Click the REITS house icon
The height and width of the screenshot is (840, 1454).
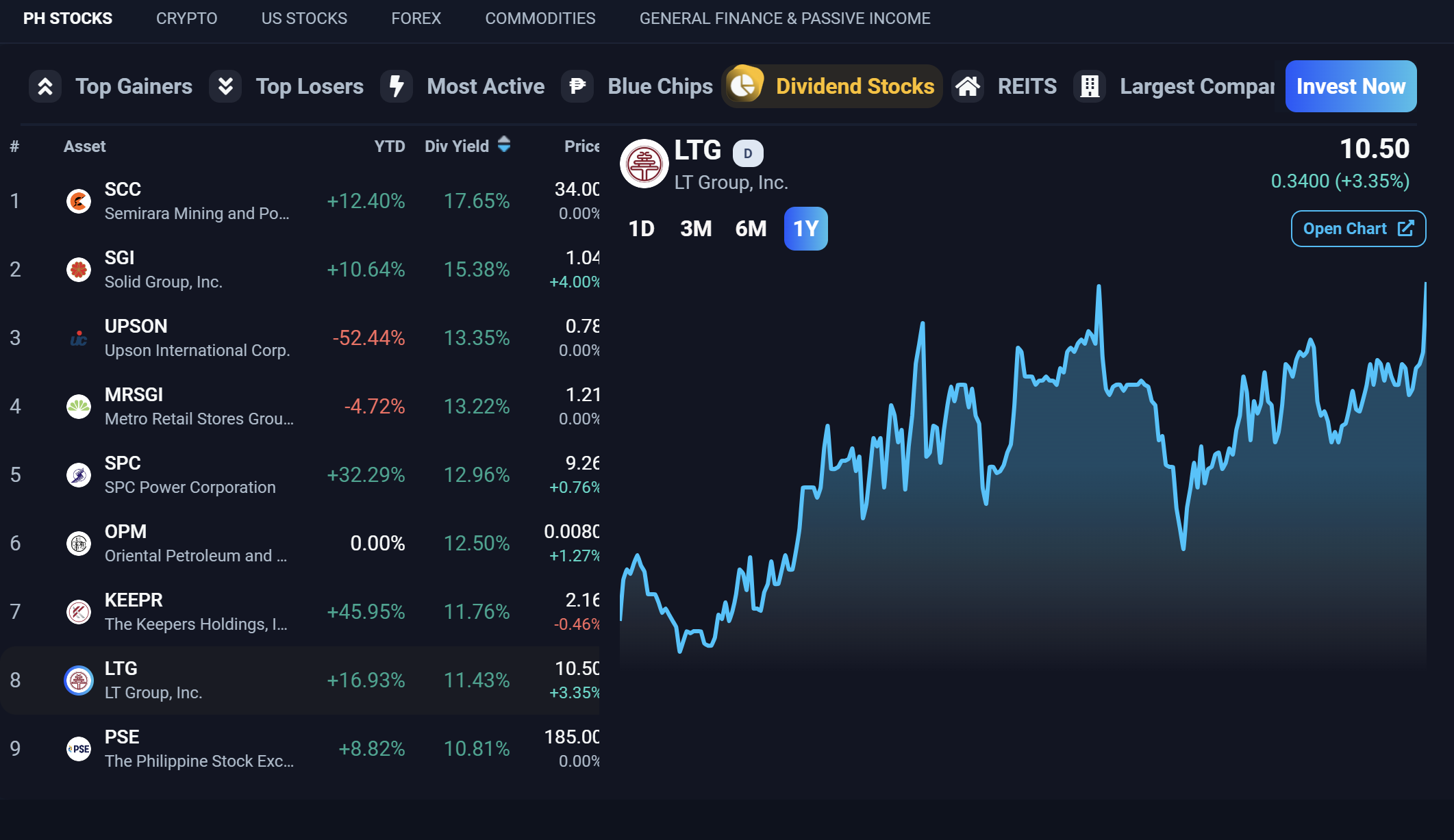pos(968,87)
